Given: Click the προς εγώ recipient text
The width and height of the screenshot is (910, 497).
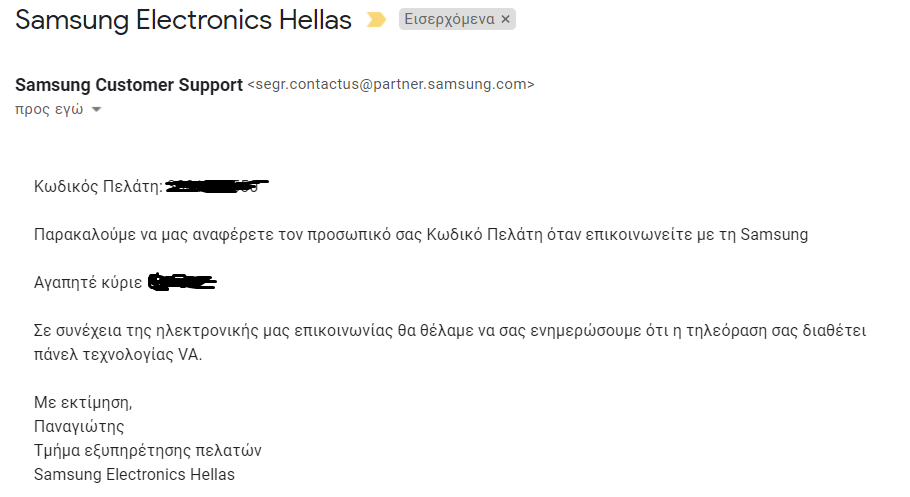Looking at the screenshot, I should (49, 109).
